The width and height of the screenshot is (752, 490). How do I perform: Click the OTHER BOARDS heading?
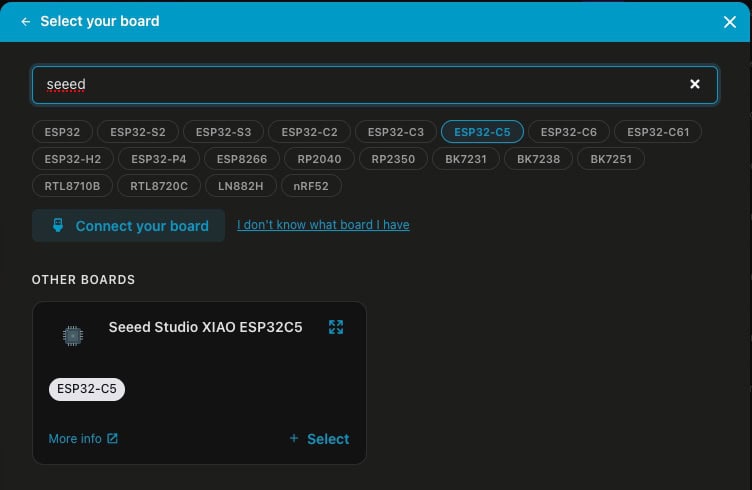click(x=83, y=280)
